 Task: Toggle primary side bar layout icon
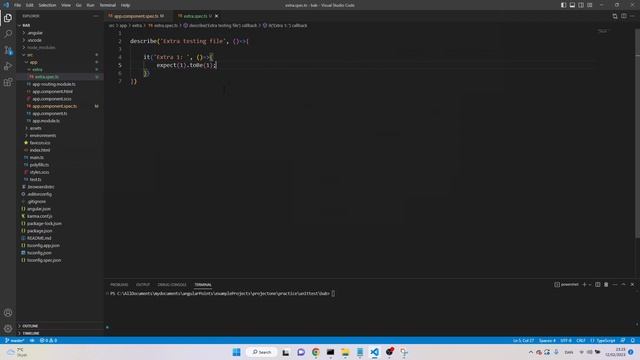(x=564, y=5)
